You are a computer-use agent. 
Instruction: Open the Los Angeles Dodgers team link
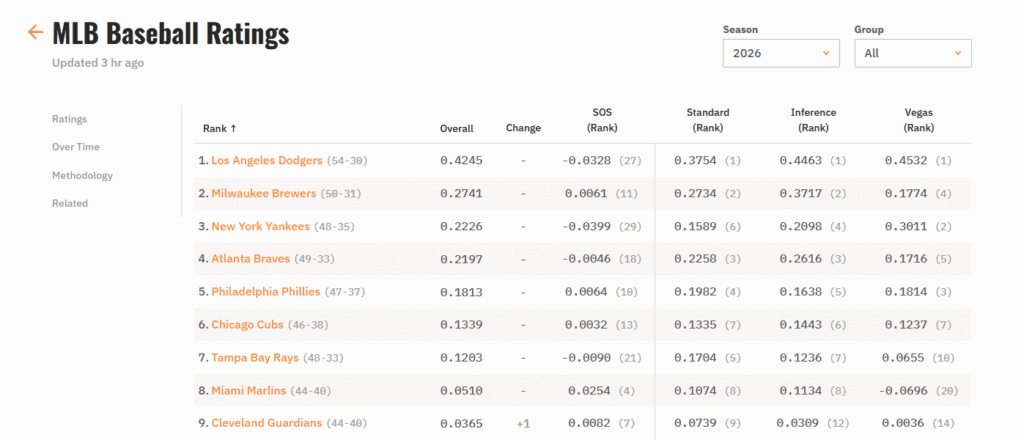click(266, 161)
